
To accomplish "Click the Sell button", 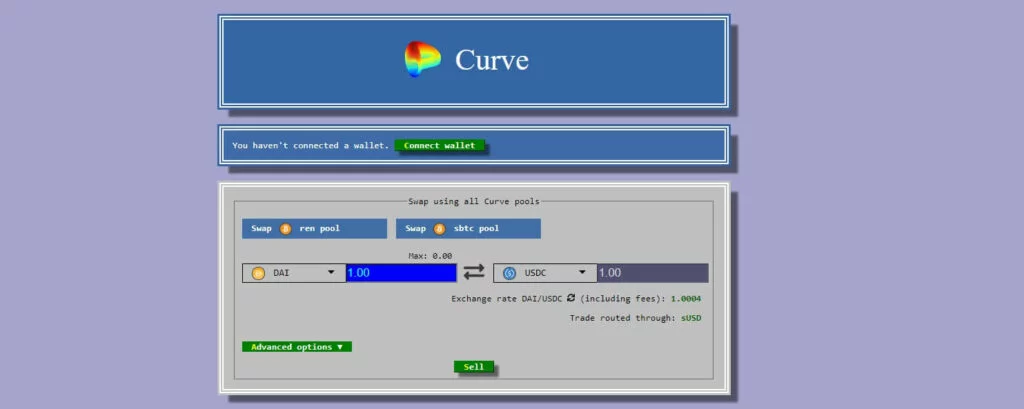I will [x=473, y=367].
